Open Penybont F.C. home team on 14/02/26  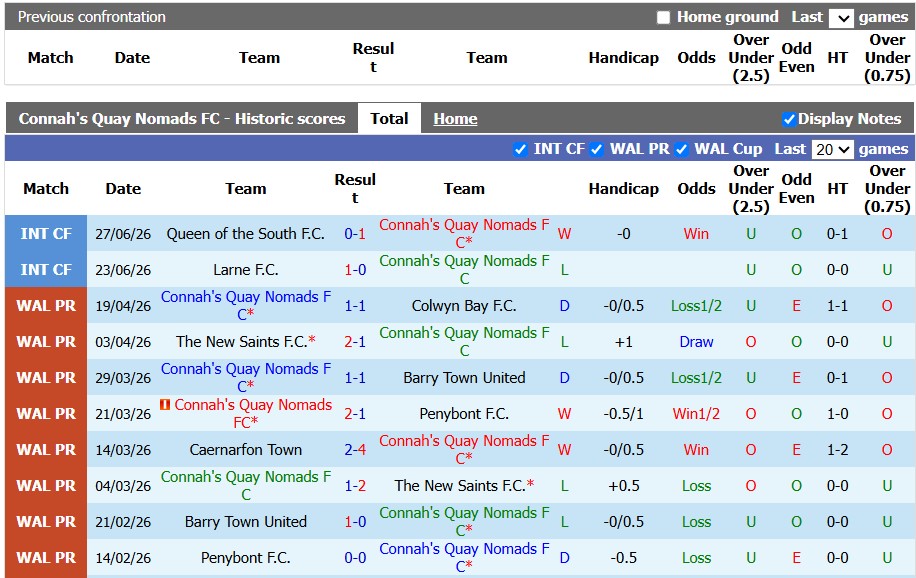pyautogui.click(x=245, y=558)
